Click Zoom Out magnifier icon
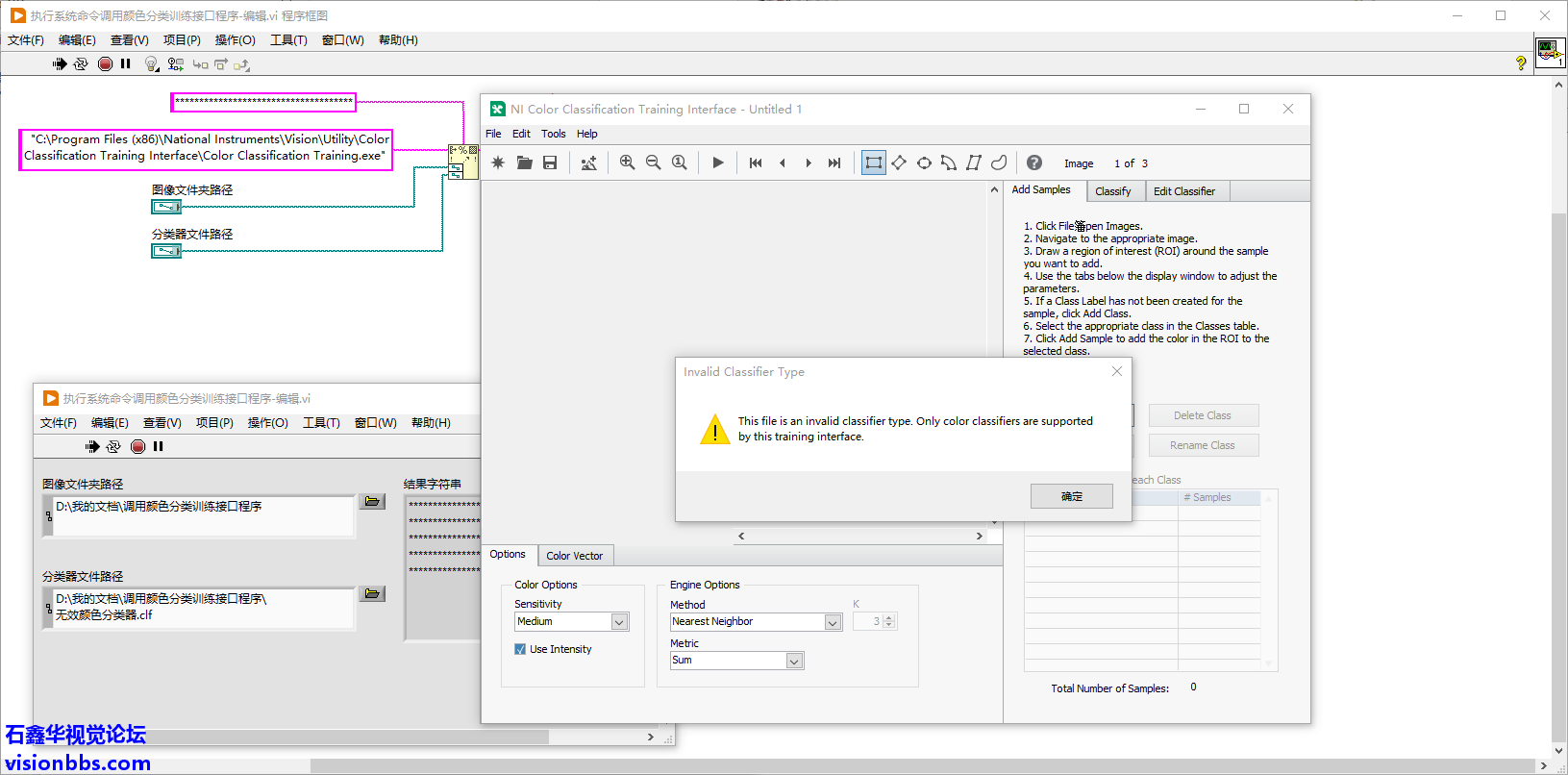Viewport: 1568px width, 775px height. click(653, 162)
